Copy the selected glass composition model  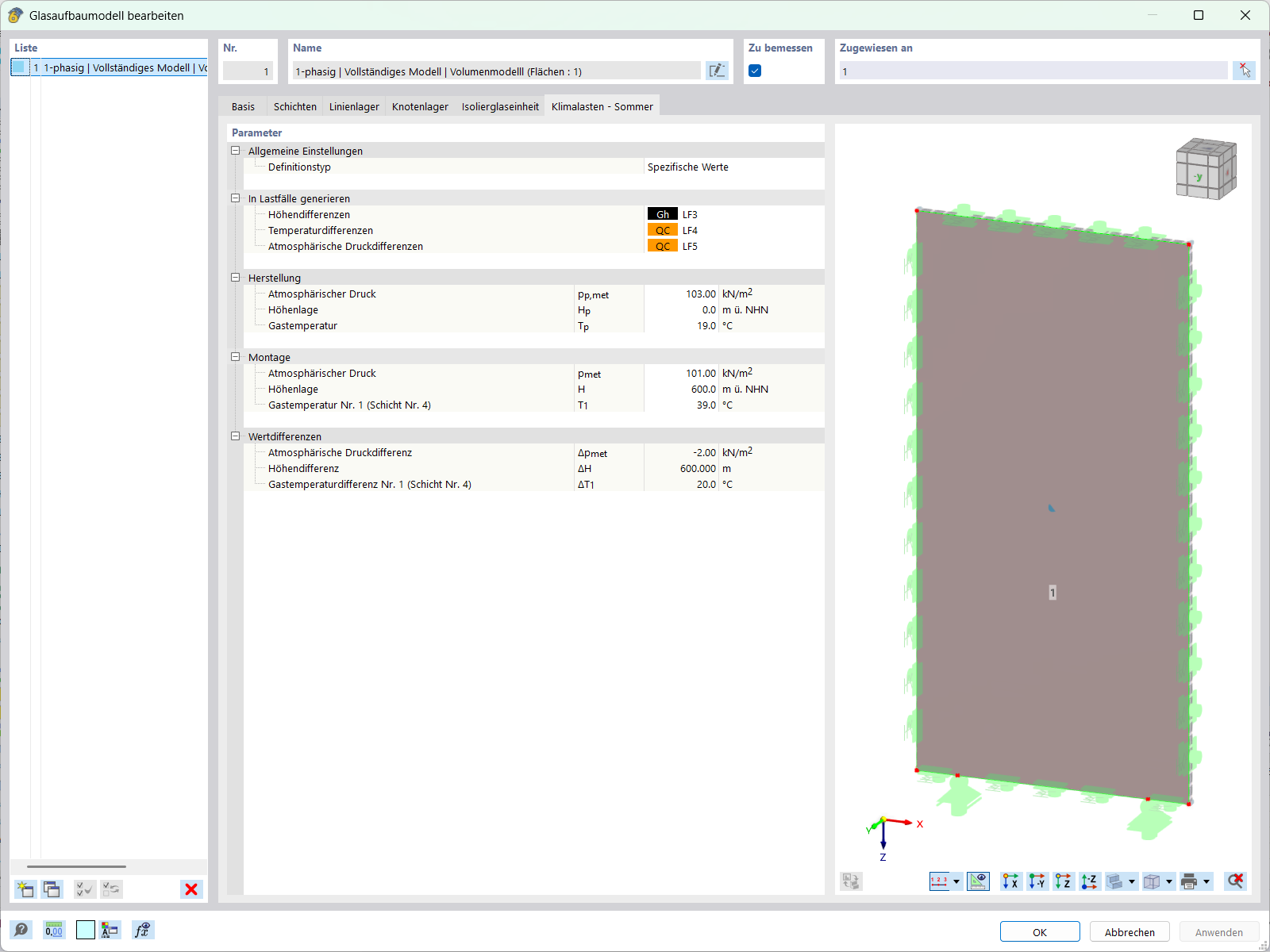pyautogui.click(x=52, y=889)
